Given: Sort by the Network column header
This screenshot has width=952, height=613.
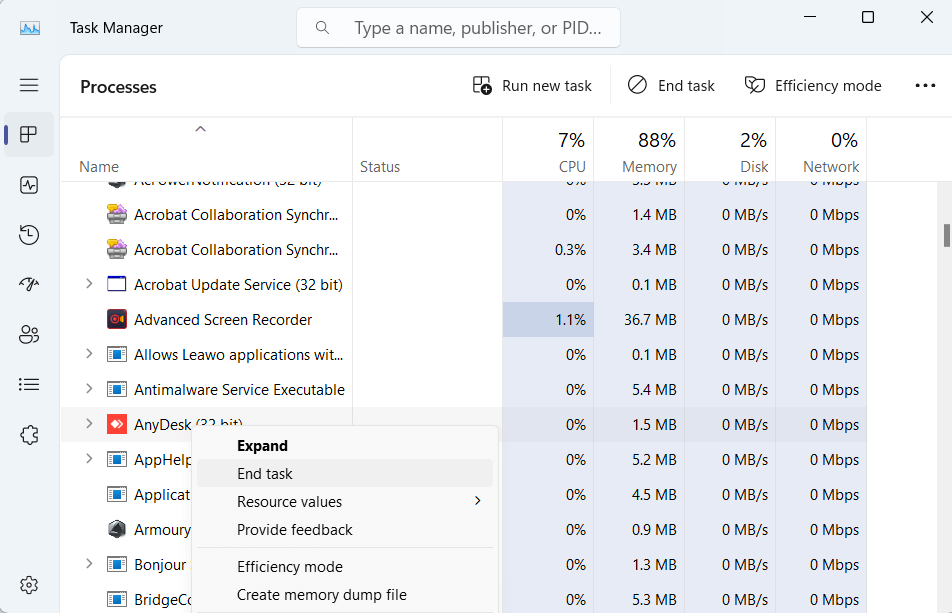Looking at the screenshot, I should coord(821,150).
